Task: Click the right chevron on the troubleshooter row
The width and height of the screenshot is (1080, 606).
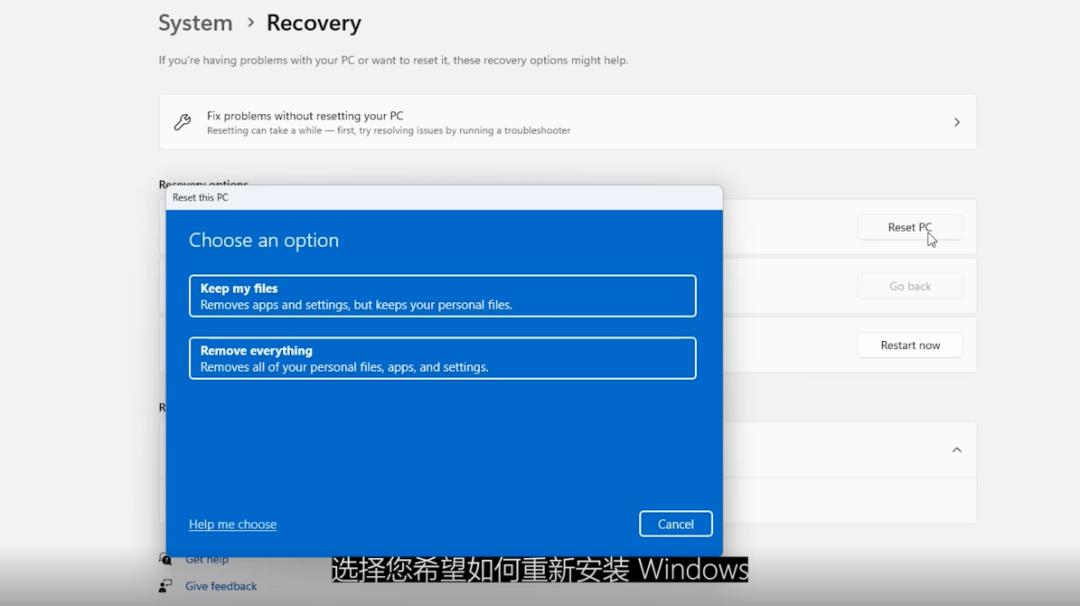Action: point(955,121)
